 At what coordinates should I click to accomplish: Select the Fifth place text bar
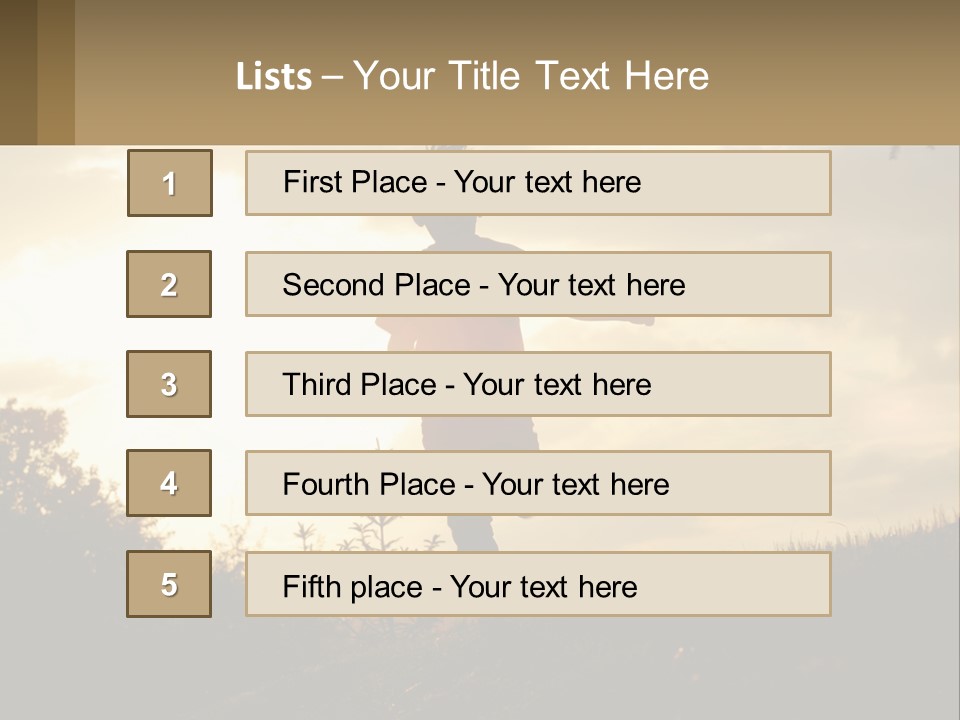click(x=538, y=584)
